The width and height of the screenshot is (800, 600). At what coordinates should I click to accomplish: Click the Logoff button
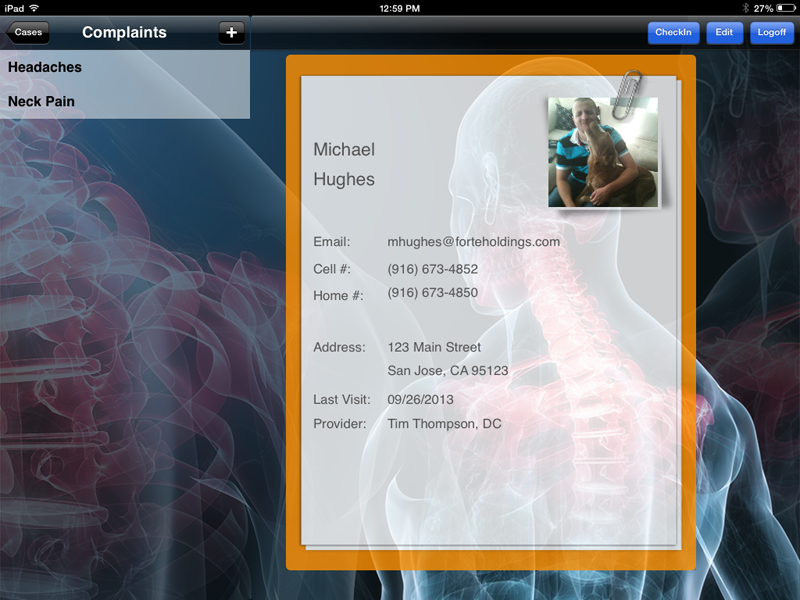point(771,33)
